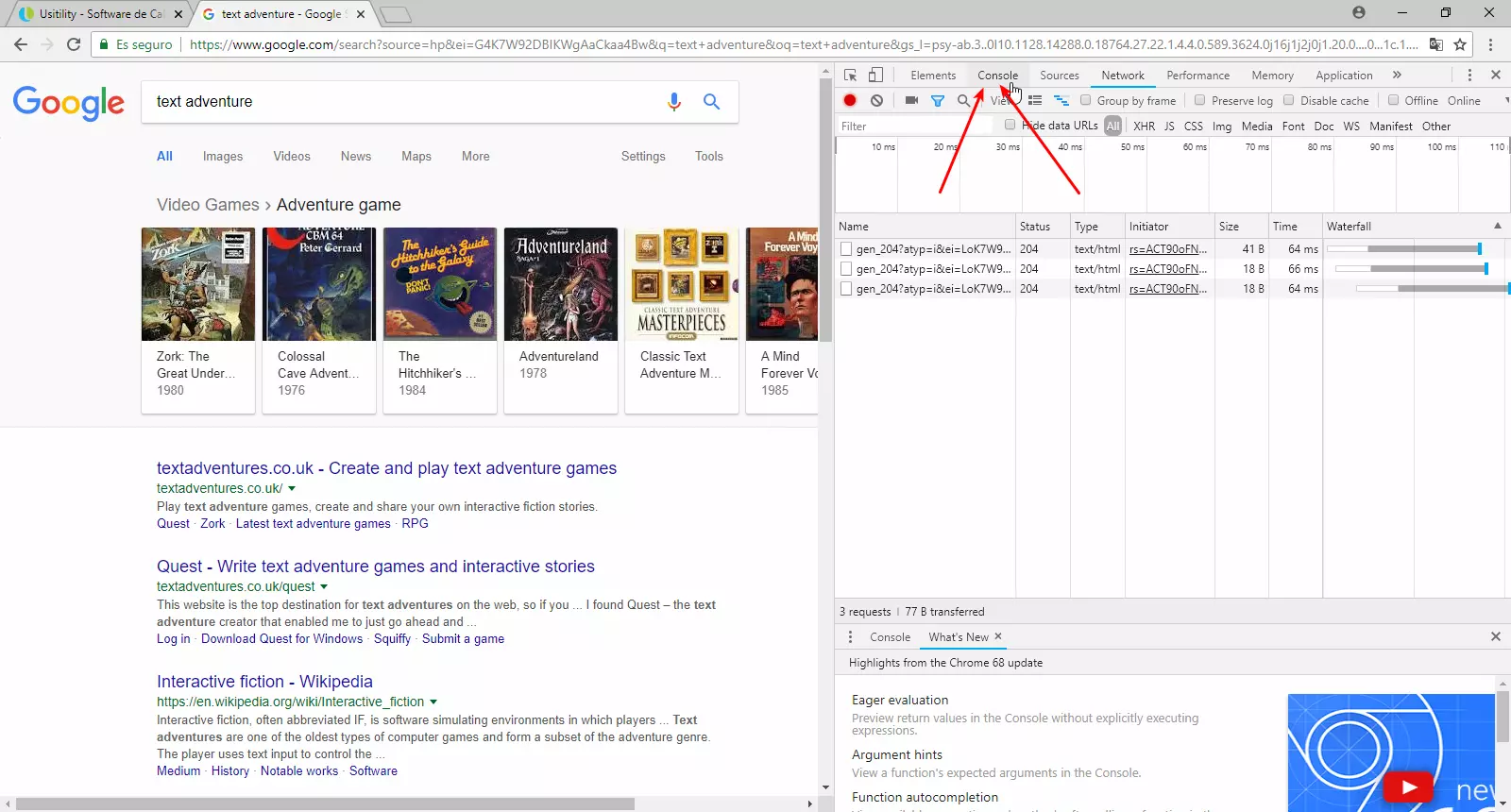The width and height of the screenshot is (1511, 812).
Task: Clear the network log
Action: tap(876, 100)
